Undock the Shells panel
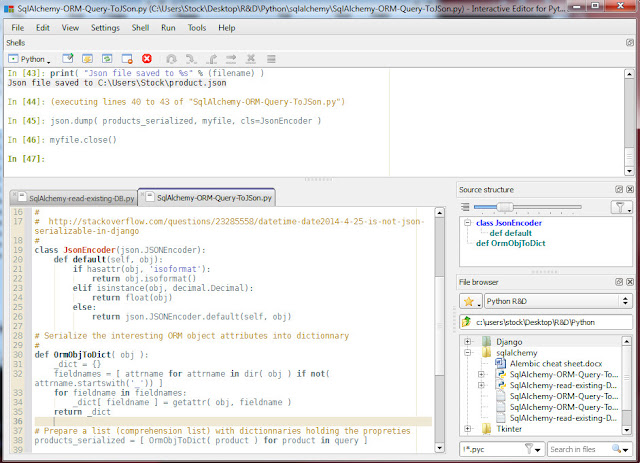 [x=629, y=42]
